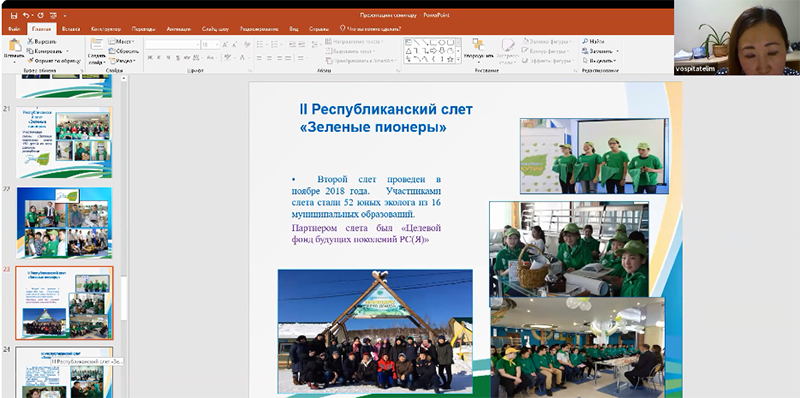Switch to the Конструктор ribbon tab
800x398 pixels.
tap(106, 29)
